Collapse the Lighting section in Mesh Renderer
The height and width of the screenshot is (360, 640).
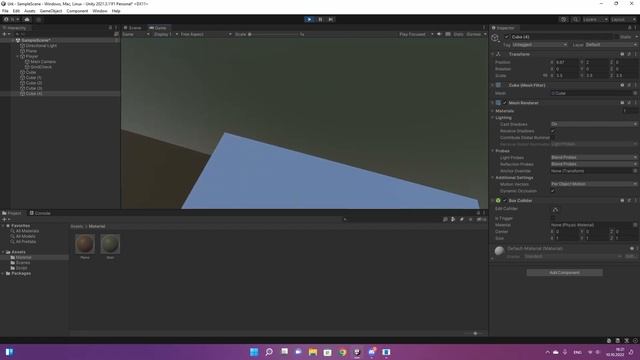(x=493, y=118)
